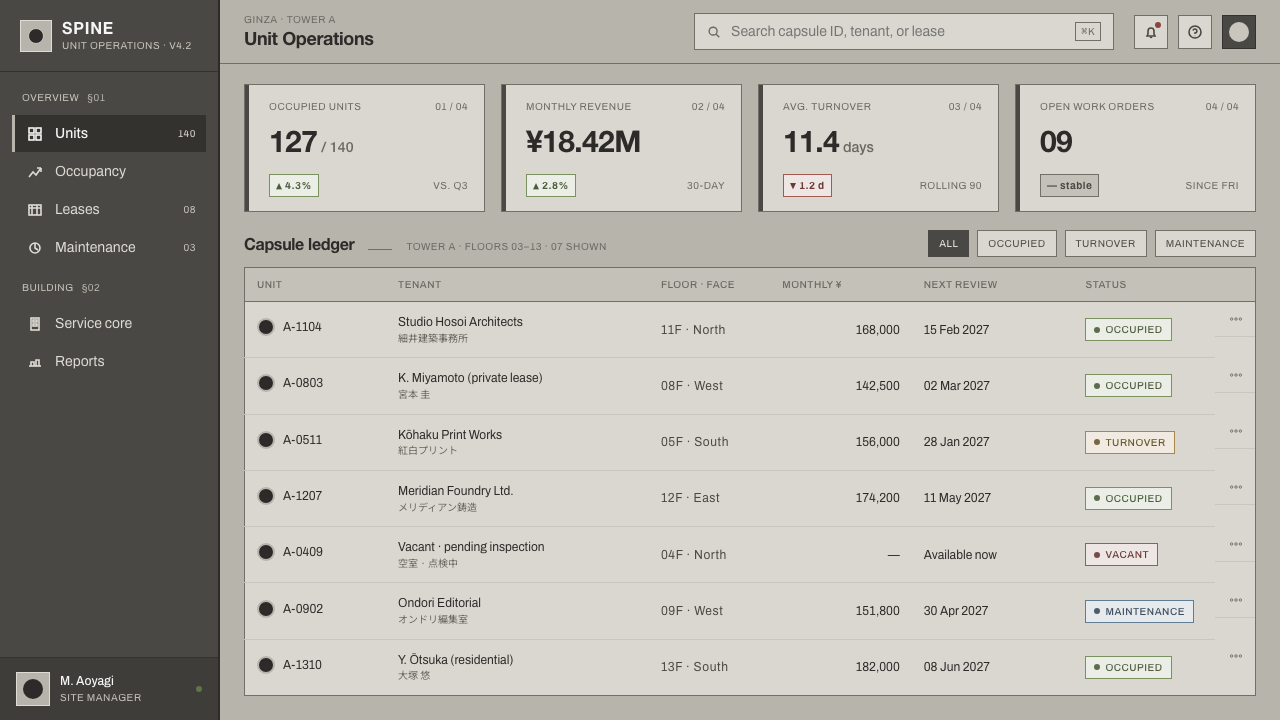
Task: Click the 1.2 d turnover badge
Action: tap(807, 186)
